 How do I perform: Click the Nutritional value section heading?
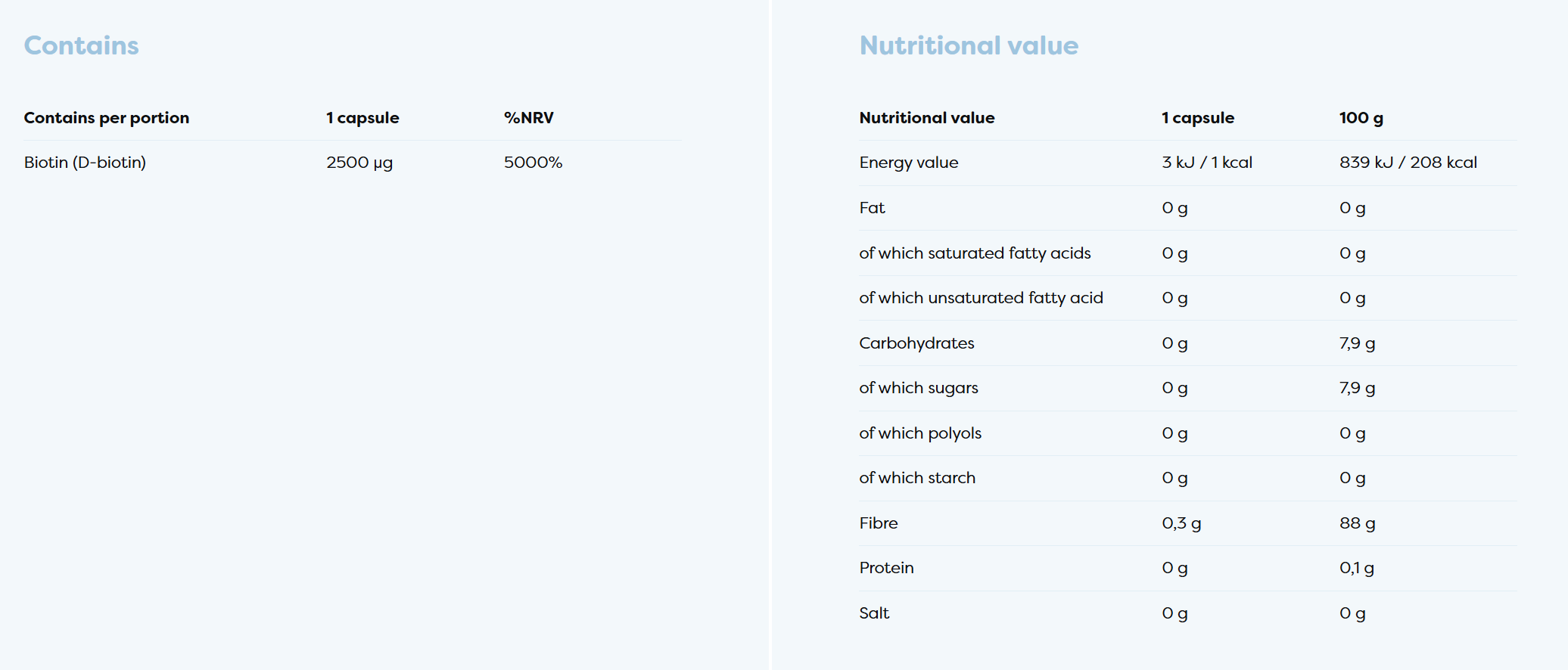969,45
